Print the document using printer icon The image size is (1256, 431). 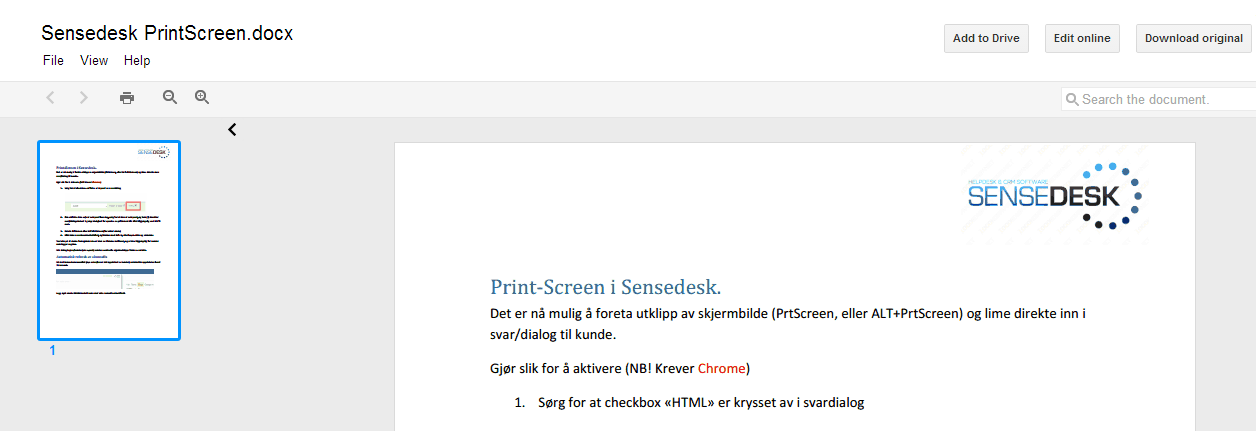(127, 98)
